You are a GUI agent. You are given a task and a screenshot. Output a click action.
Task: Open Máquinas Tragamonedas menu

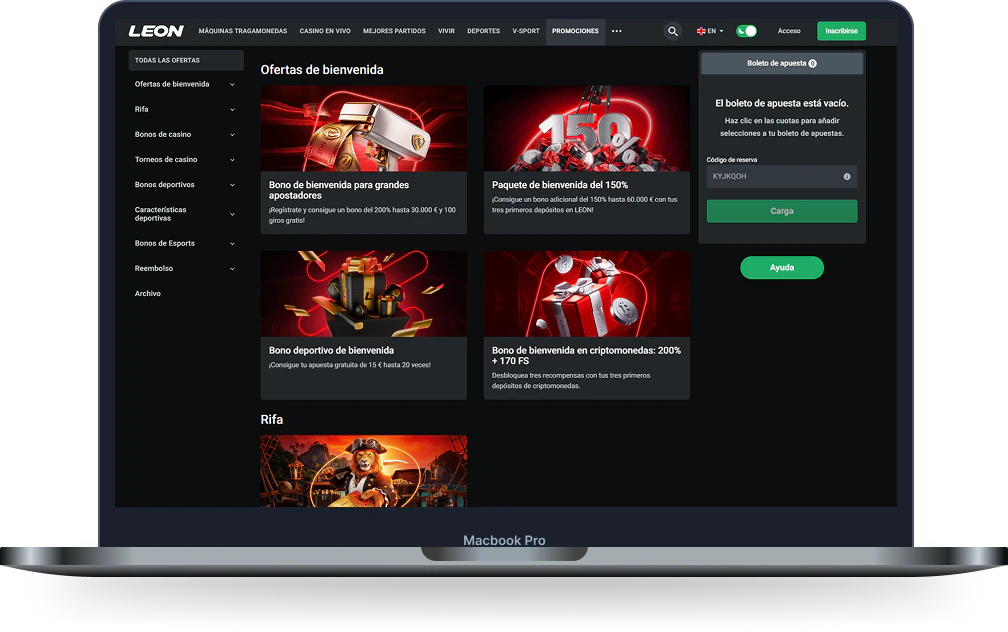(242, 31)
